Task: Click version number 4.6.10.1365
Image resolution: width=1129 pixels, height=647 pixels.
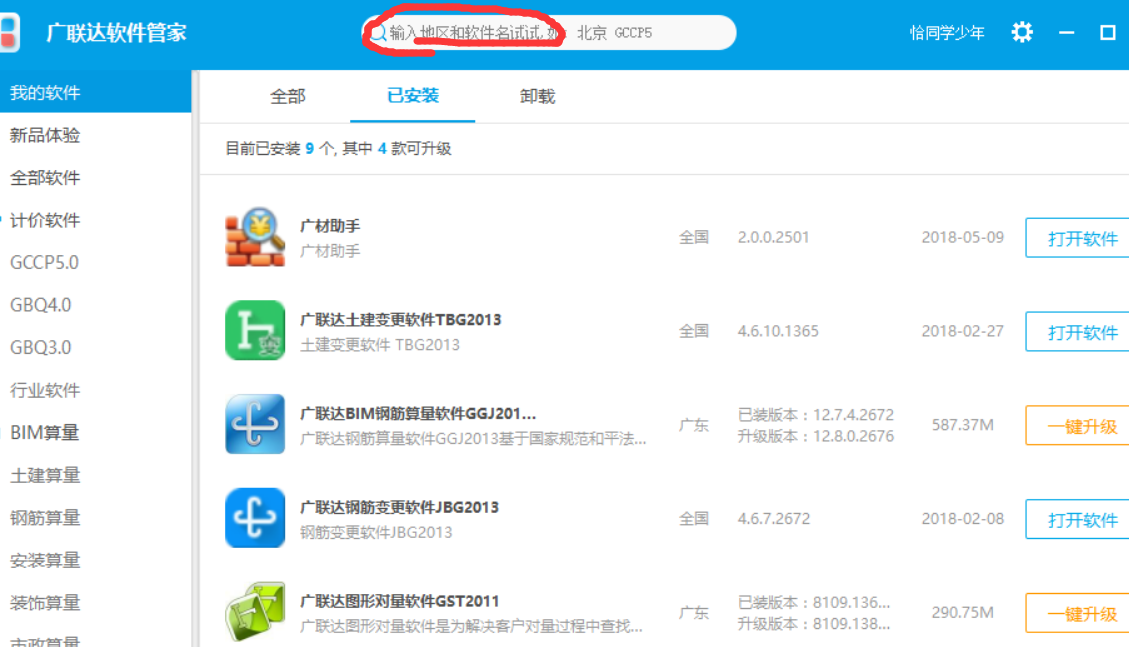Action: tap(778, 331)
